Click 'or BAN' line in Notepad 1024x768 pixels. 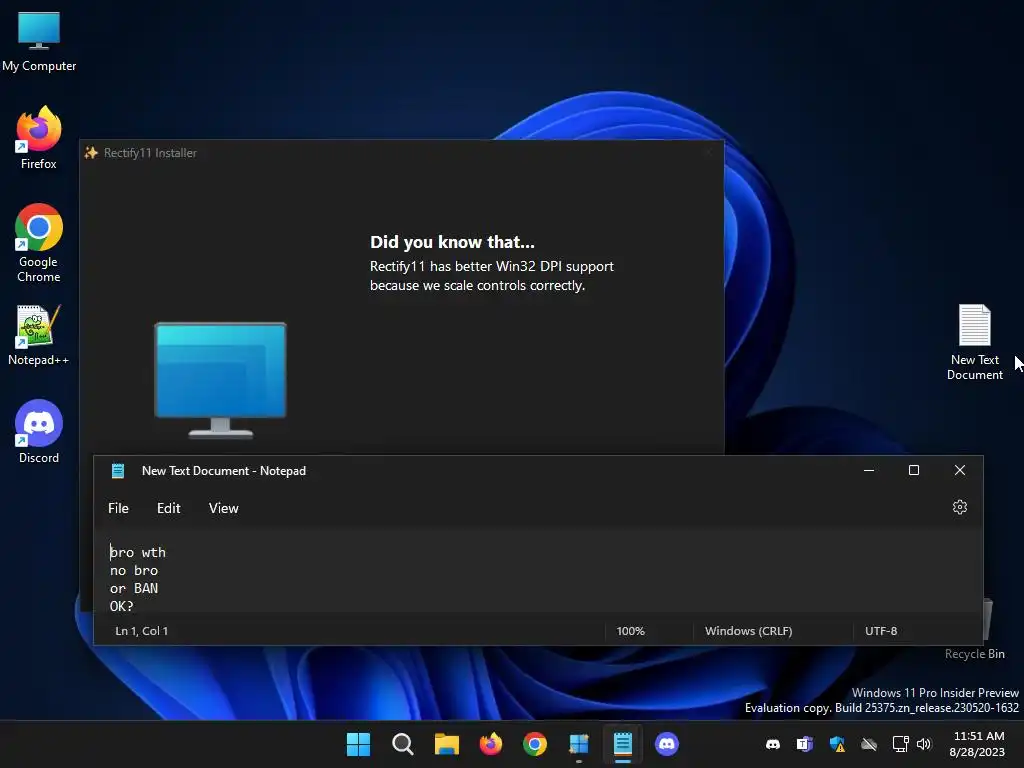pyautogui.click(x=134, y=588)
